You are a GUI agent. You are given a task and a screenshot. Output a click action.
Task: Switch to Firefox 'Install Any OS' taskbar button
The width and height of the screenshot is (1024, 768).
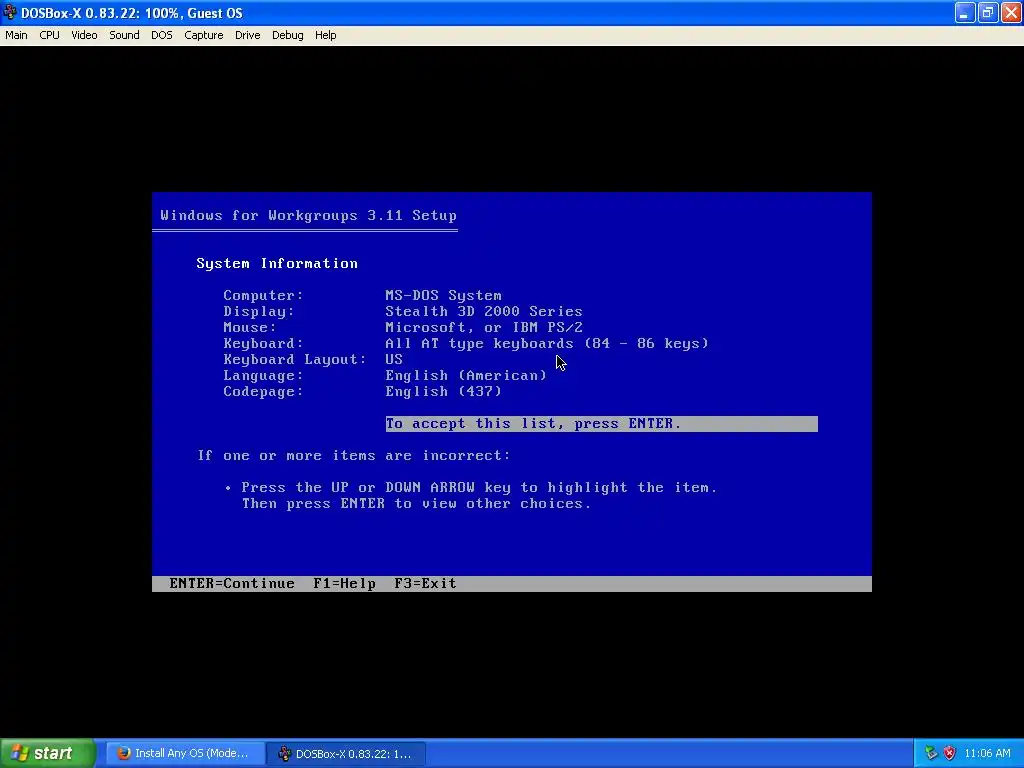185,753
